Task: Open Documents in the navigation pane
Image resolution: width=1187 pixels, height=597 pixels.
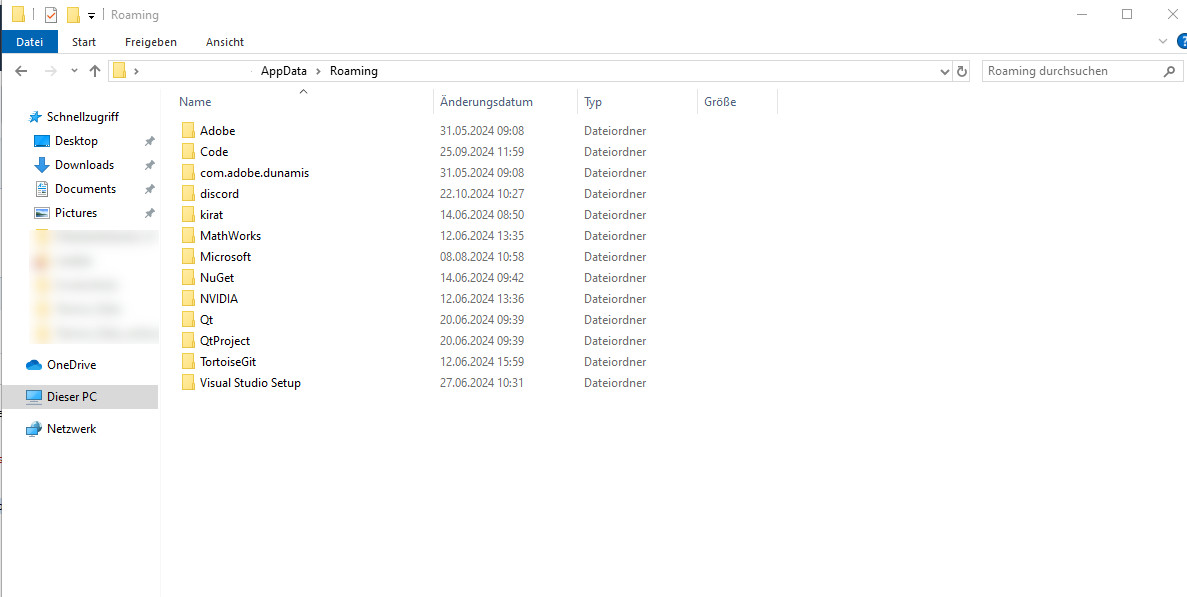Action: tap(85, 189)
